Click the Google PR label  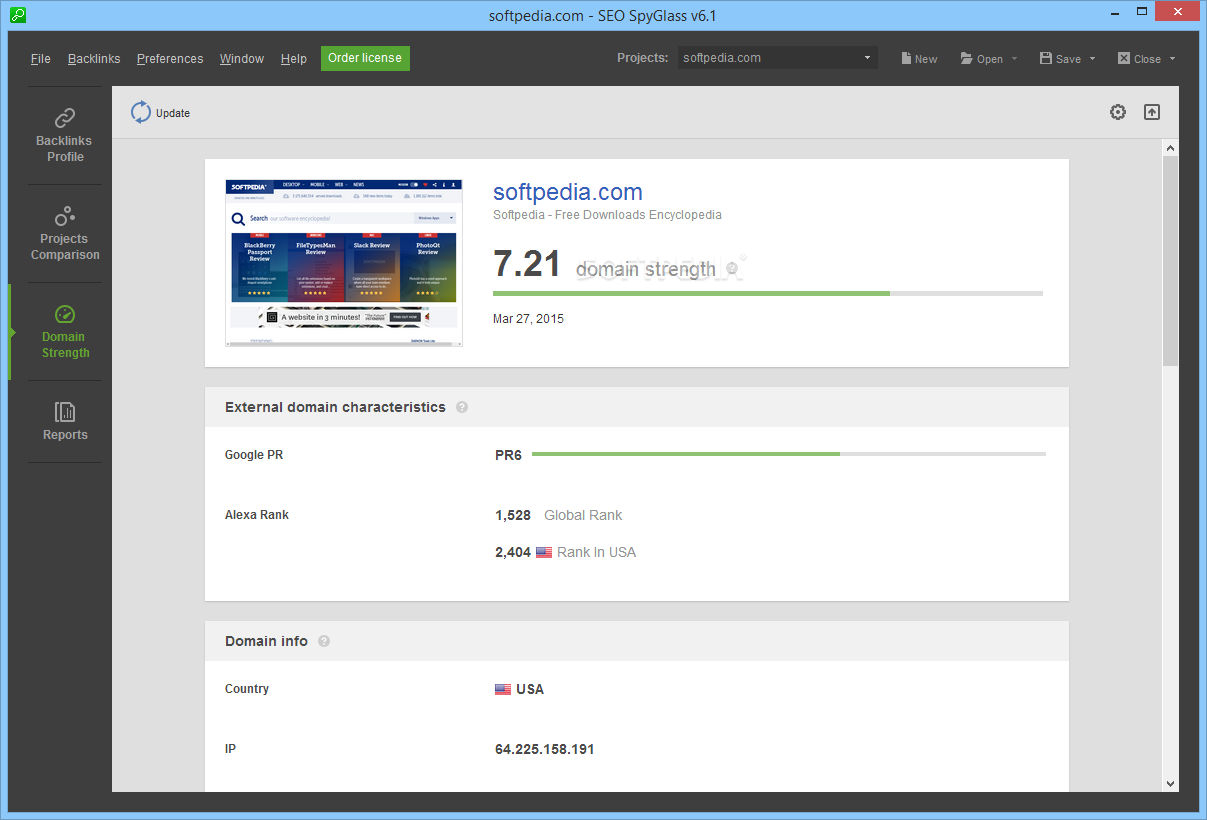click(x=254, y=455)
